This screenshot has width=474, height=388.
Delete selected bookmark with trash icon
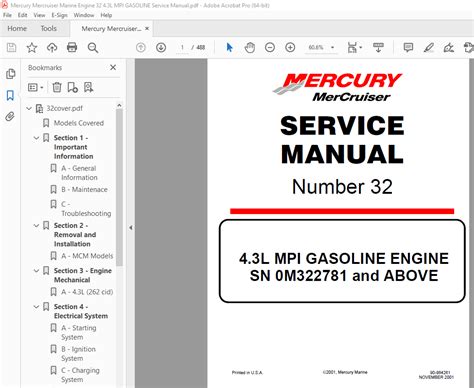tap(57, 87)
